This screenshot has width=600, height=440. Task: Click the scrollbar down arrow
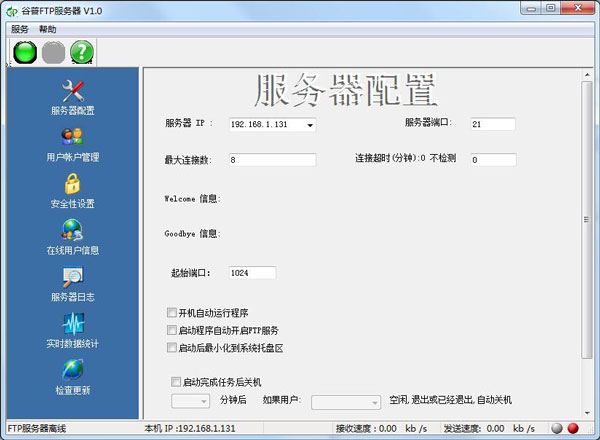point(587,413)
